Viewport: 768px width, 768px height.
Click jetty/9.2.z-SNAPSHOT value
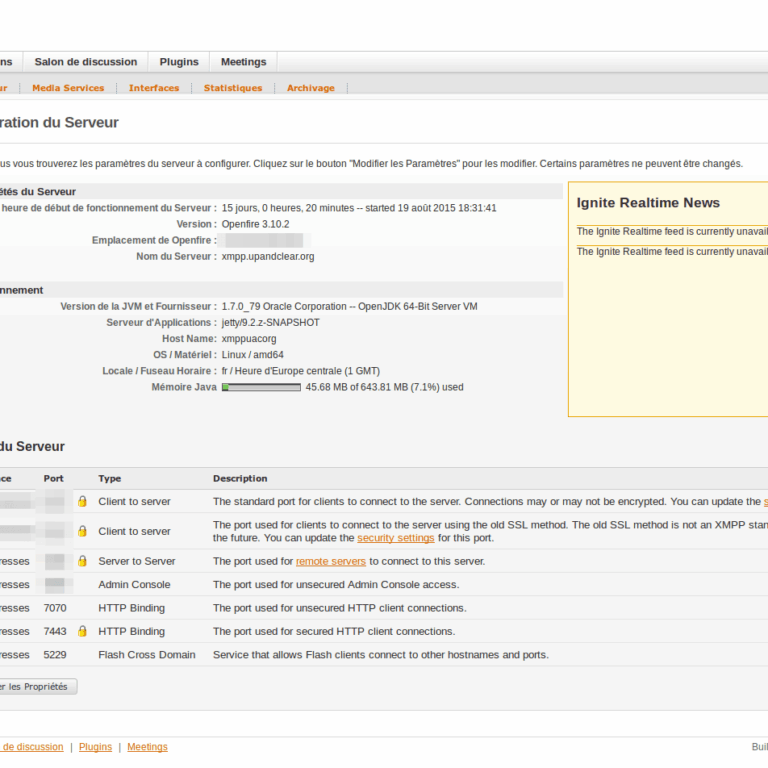click(270, 323)
